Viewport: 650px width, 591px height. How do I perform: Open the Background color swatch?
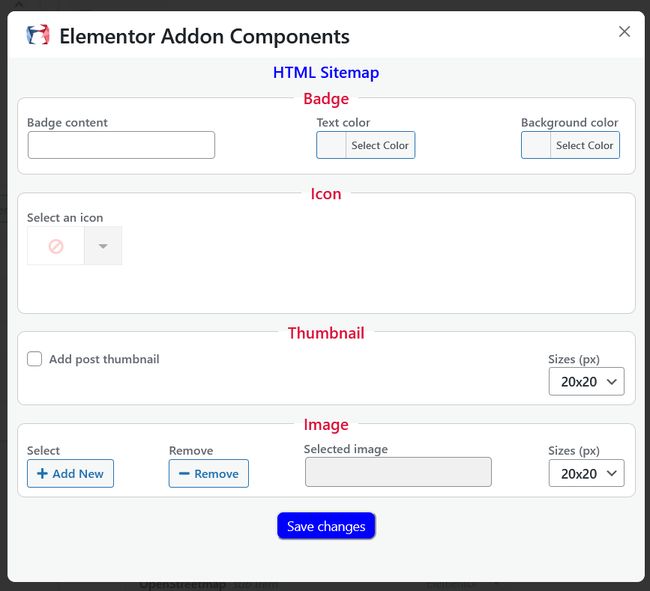(536, 145)
